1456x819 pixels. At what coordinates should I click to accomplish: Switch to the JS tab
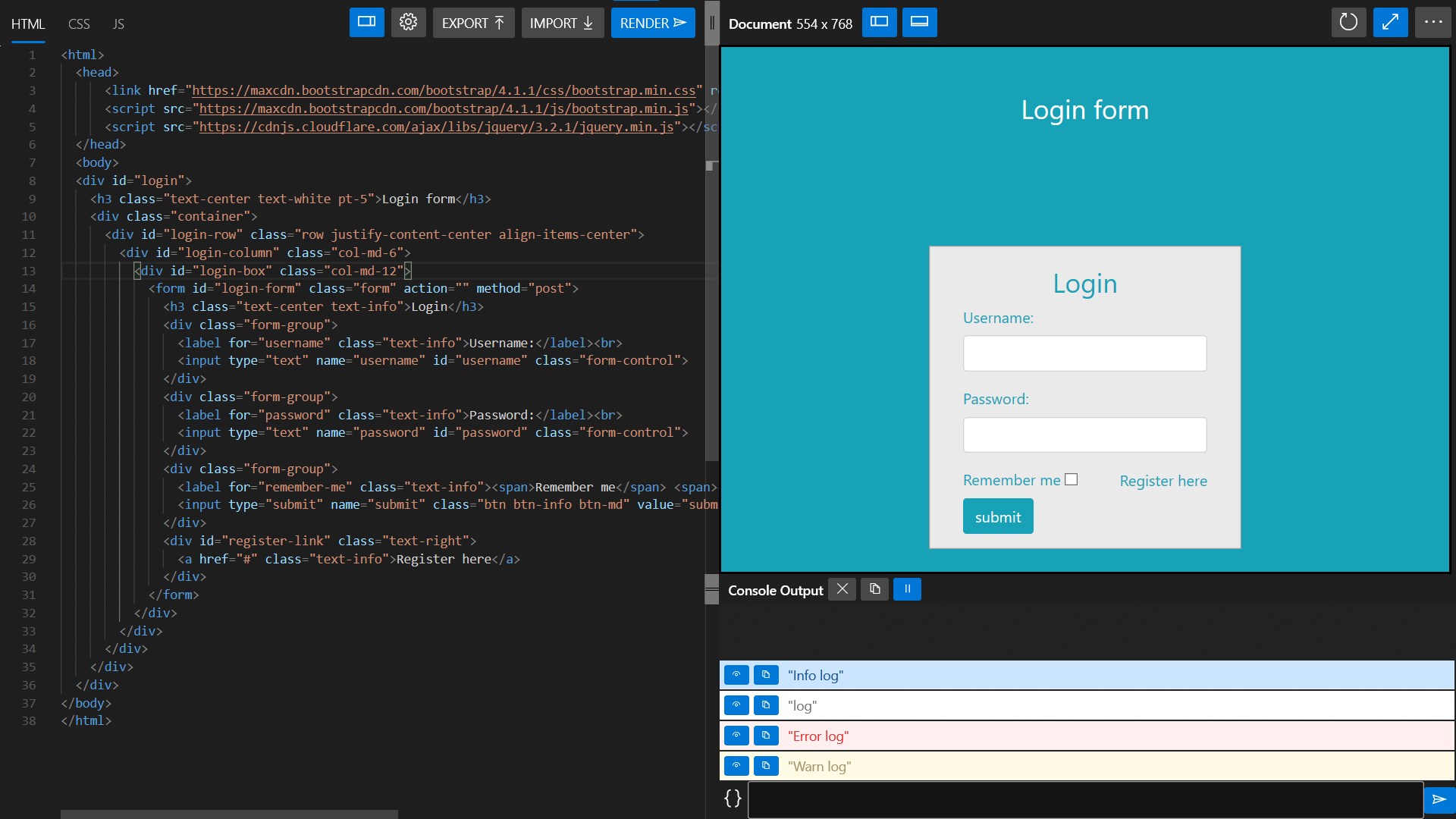click(118, 24)
